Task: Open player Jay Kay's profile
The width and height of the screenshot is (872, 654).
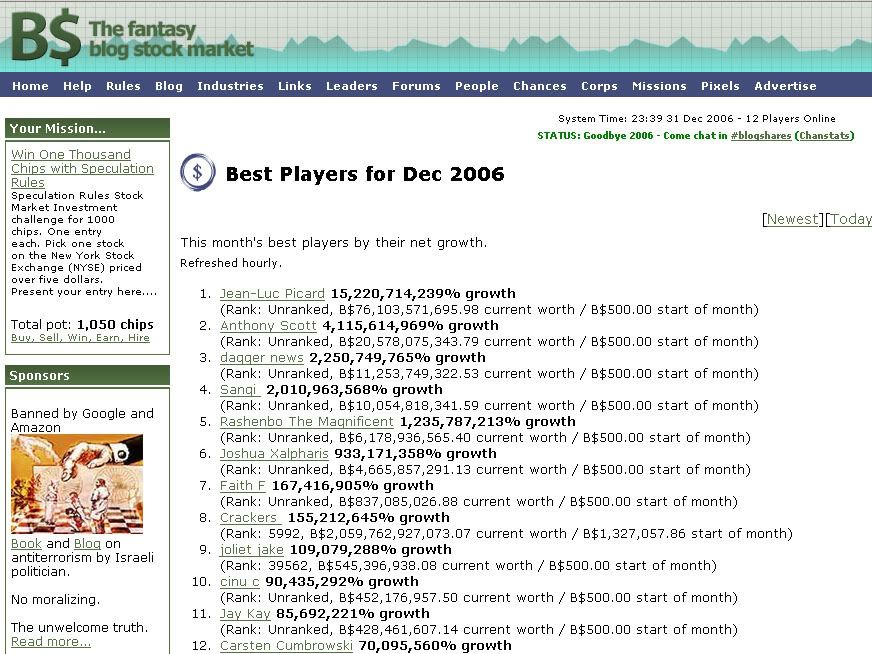Action: [x=245, y=613]
